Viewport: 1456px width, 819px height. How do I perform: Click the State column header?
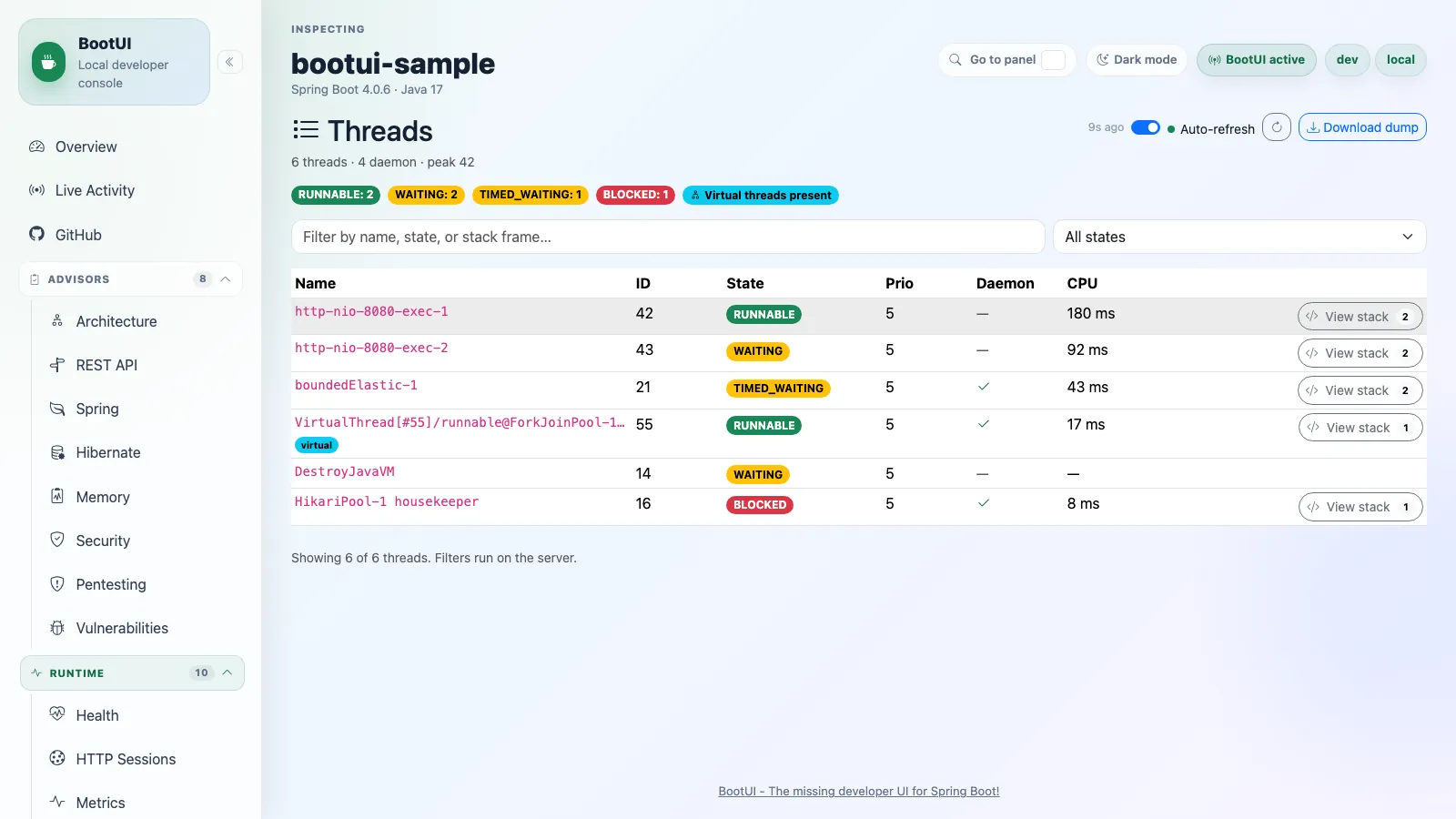click(745, 283)
